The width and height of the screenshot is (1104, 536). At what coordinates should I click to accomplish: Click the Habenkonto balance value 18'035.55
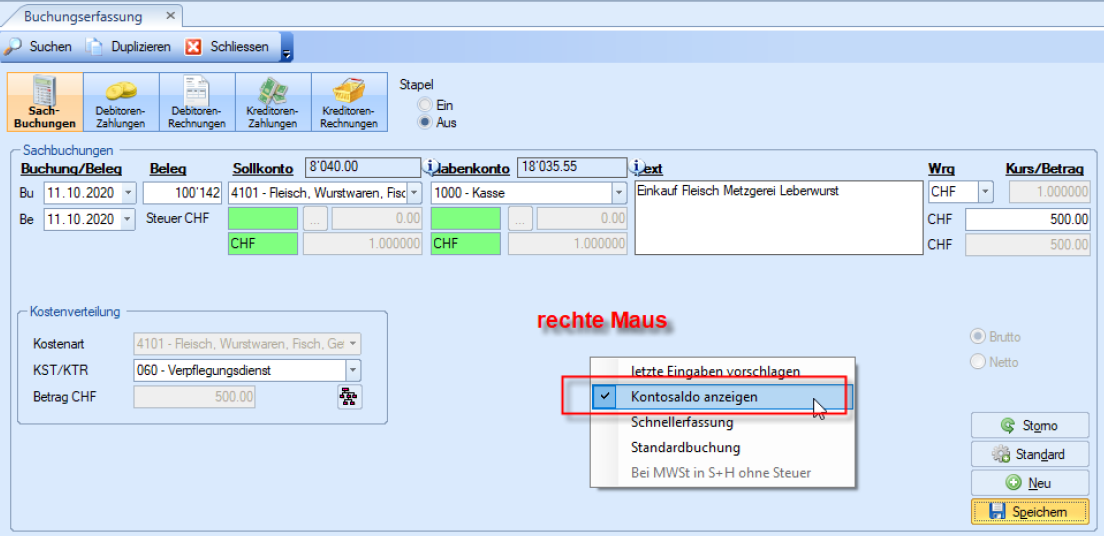point(571,167)
